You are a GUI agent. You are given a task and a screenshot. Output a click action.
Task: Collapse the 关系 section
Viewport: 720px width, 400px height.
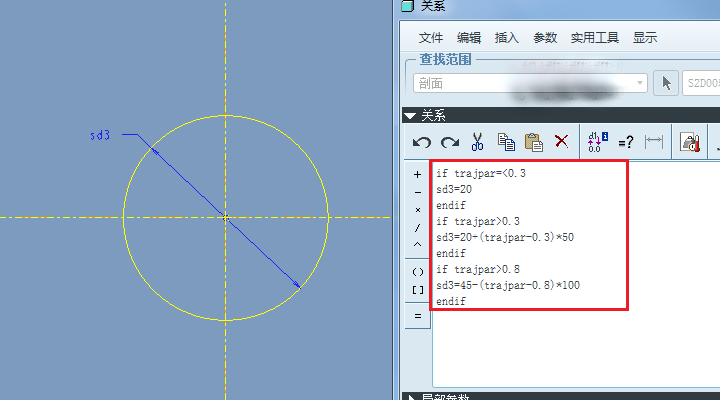pos(410,115)
